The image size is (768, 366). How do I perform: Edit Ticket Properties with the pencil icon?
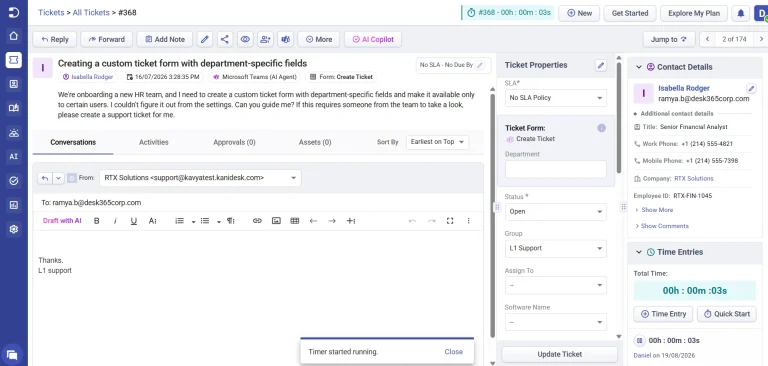click(601, 65)
